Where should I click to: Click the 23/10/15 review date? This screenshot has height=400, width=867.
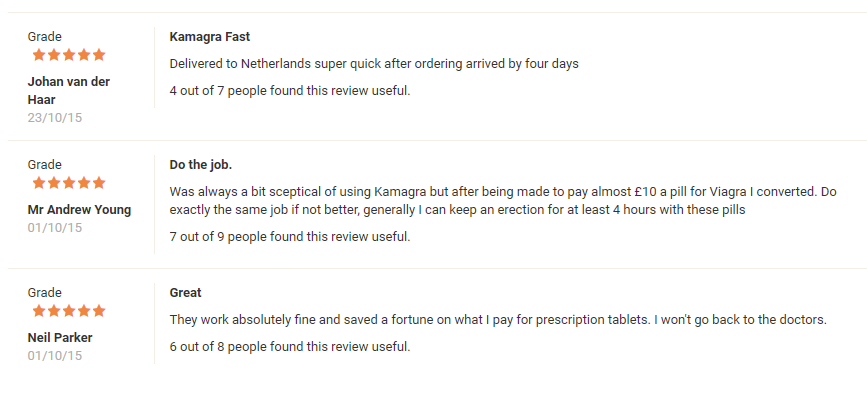click(55, 118)
